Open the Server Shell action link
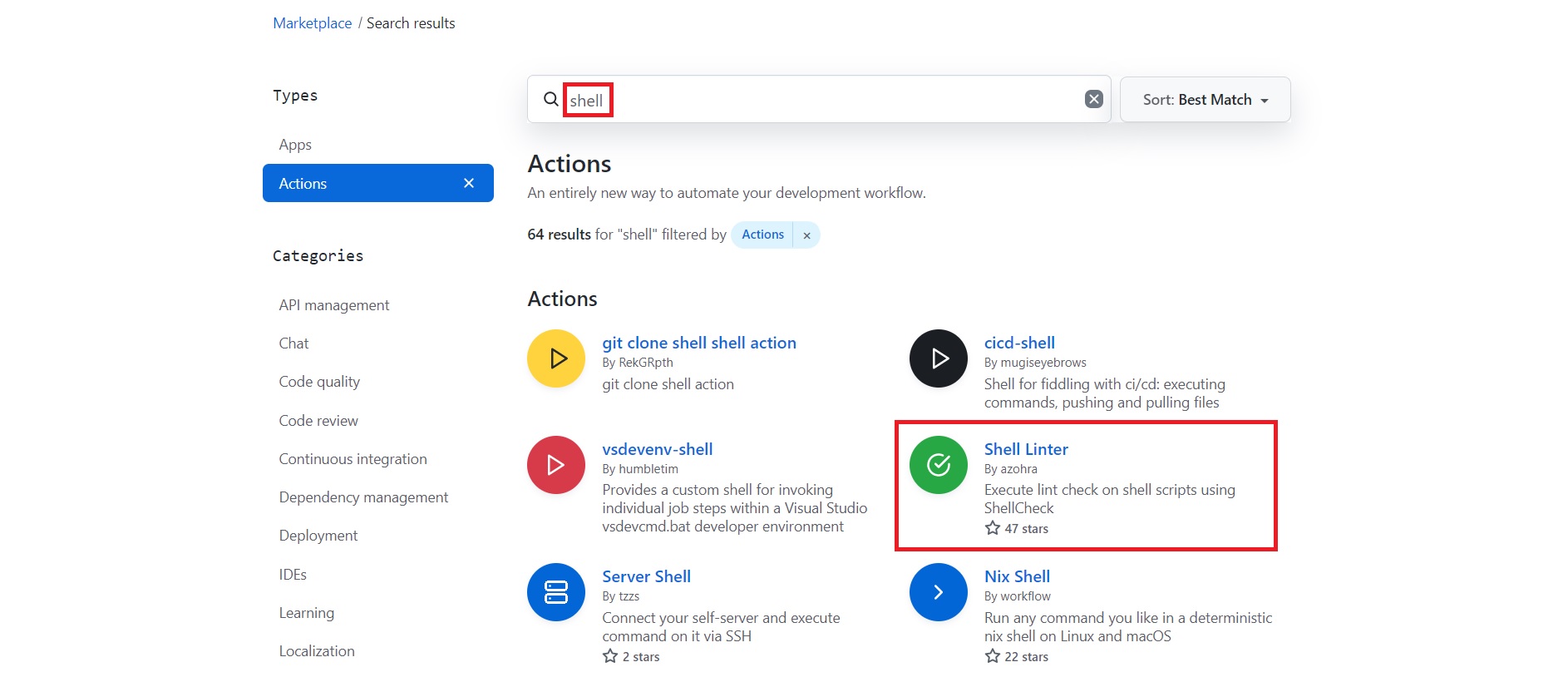This screenshot has width=1568, height=677. click(x=646, y=576)
